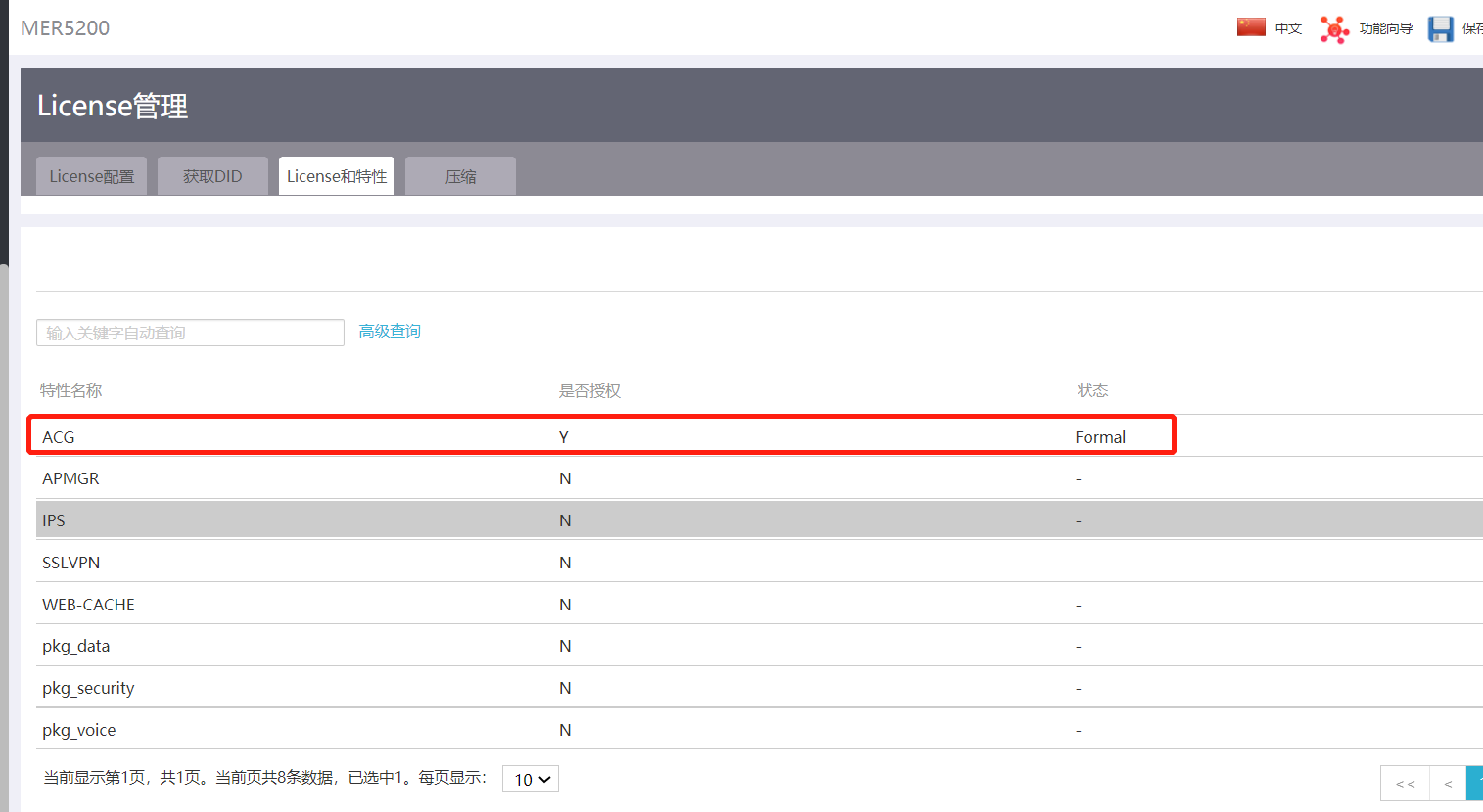This screenshot has height=812, width=1483.
Task: Go to the 压缩 tab
Action: point(460,176)
